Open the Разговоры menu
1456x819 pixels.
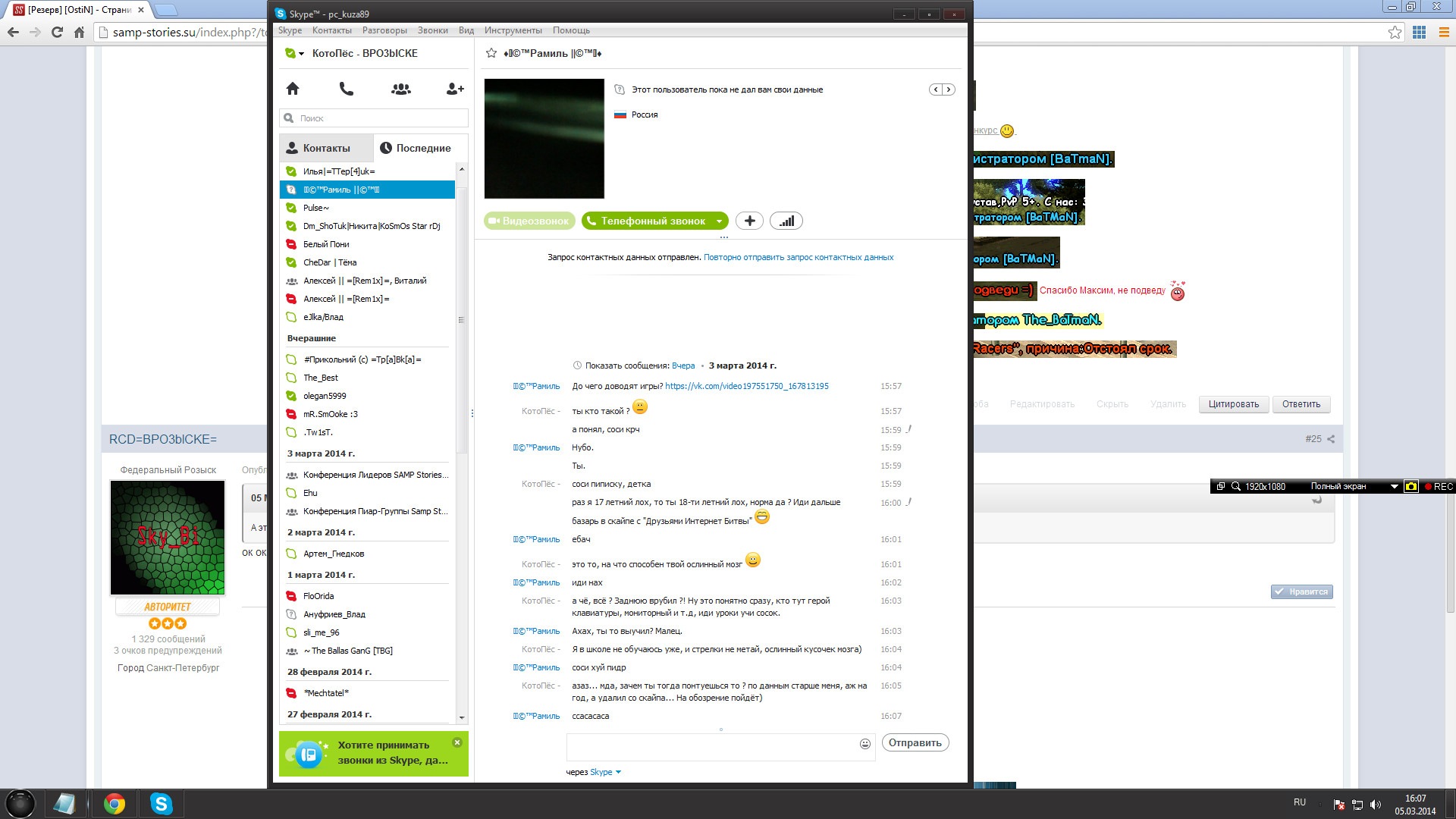click(384, 30)
